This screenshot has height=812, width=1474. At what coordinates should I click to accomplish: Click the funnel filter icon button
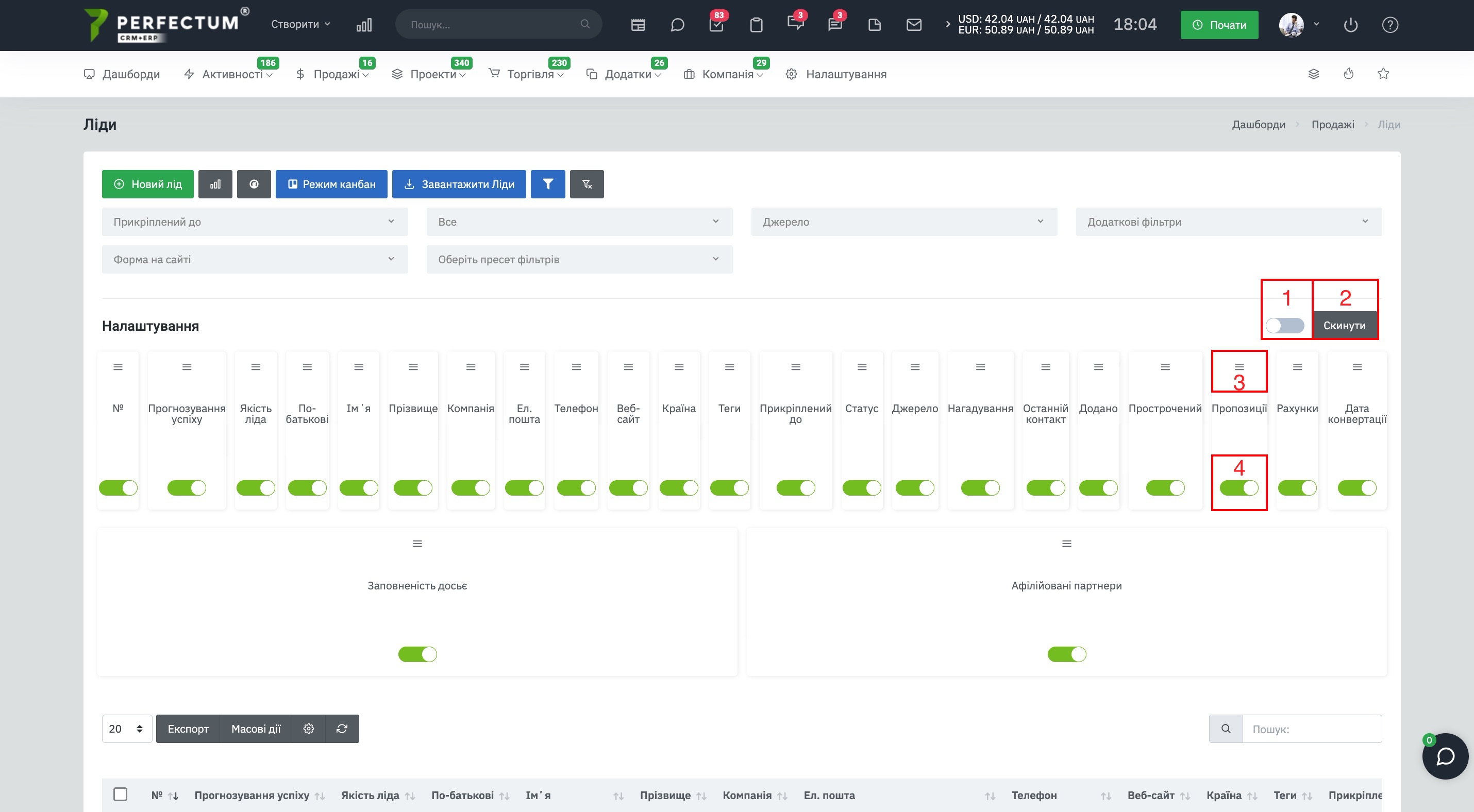tap(548, 184)
